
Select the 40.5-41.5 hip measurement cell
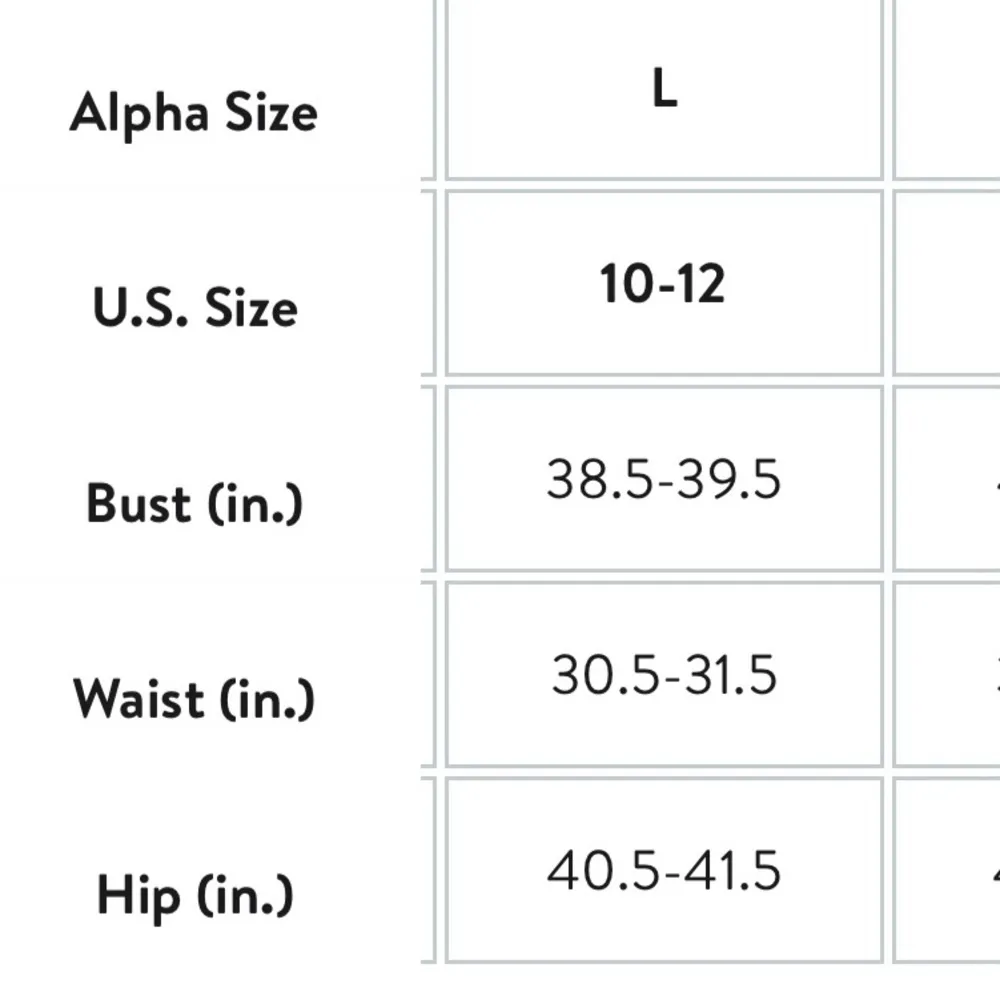[664, 870]
